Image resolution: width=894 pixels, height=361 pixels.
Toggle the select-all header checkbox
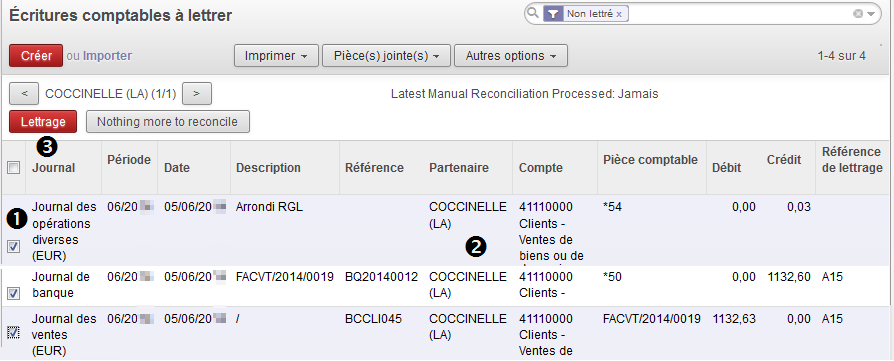[13, 168]
